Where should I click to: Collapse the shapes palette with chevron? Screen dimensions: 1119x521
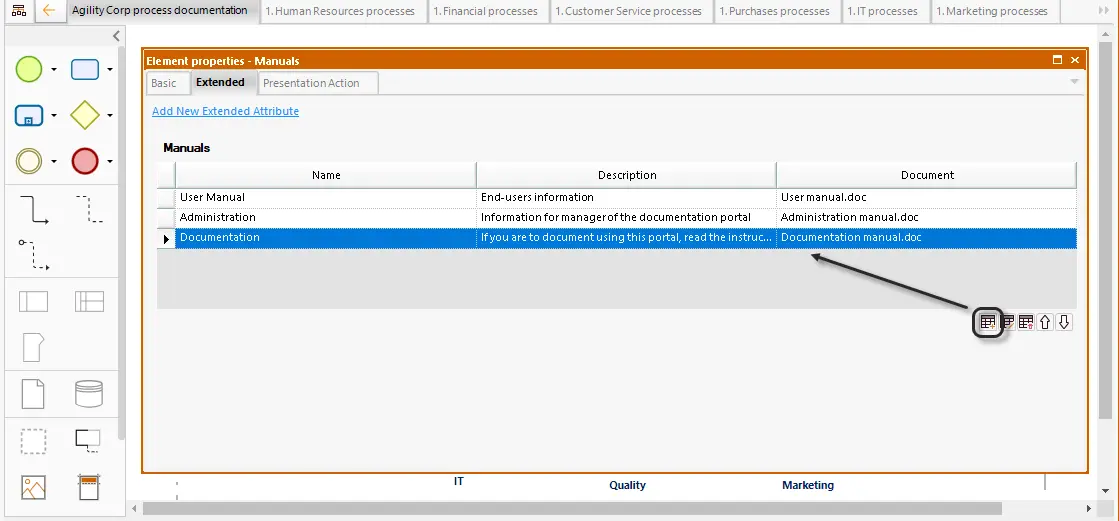[x=117, y=36]
